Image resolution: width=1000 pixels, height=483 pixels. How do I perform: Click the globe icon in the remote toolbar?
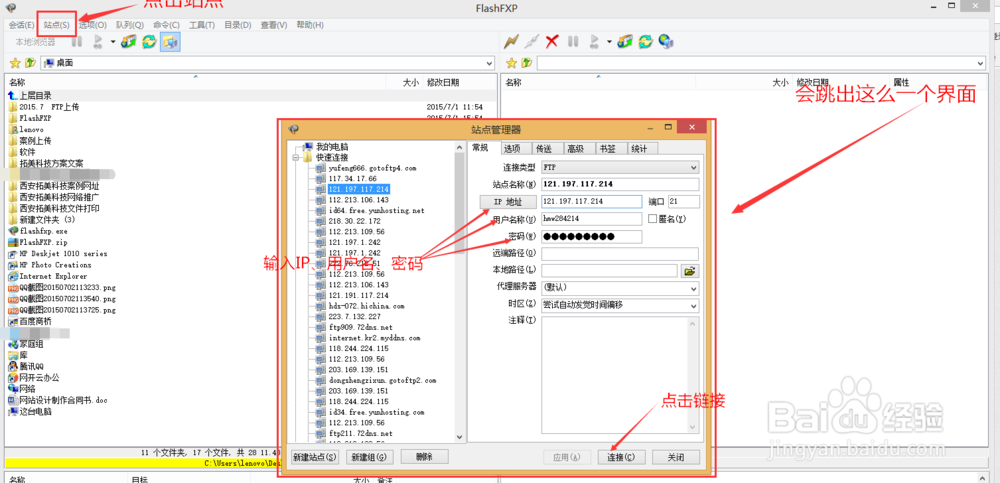[666, 42]
